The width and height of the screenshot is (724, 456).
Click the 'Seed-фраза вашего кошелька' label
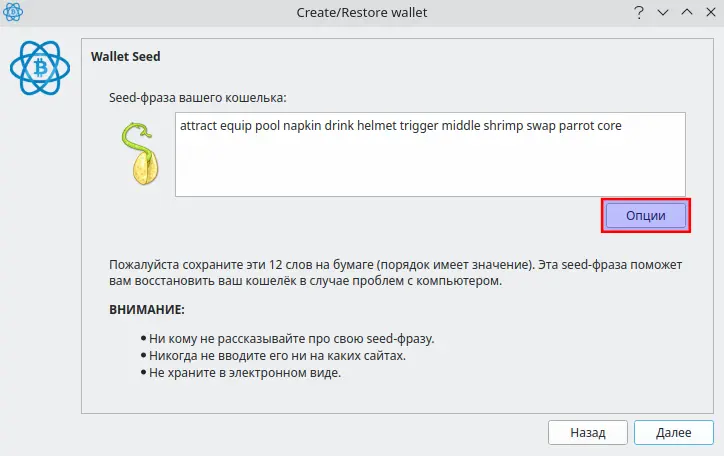click(198, 98)
